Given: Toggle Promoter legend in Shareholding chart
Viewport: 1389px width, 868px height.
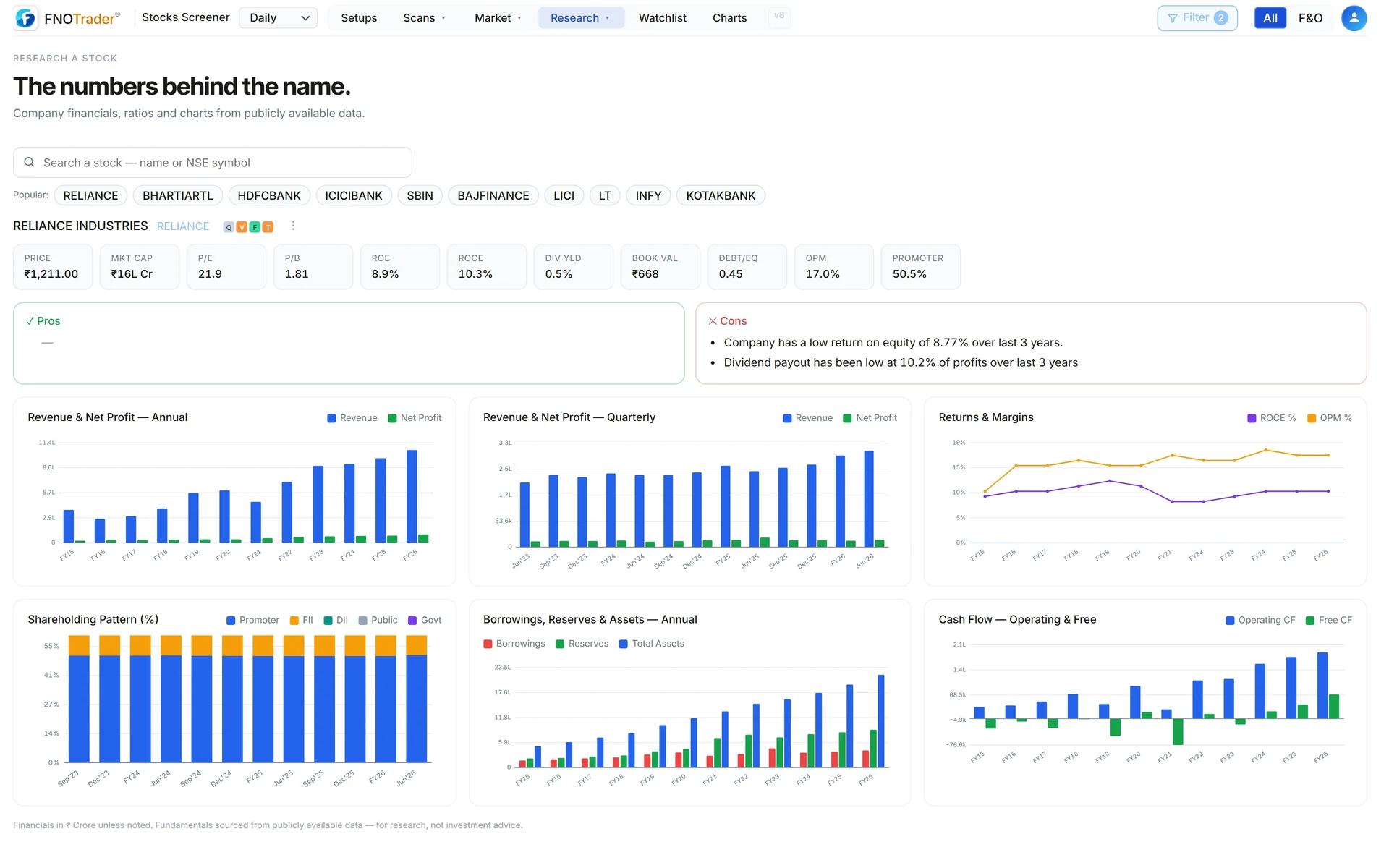Looking at the screenshot, I should 252,621.
